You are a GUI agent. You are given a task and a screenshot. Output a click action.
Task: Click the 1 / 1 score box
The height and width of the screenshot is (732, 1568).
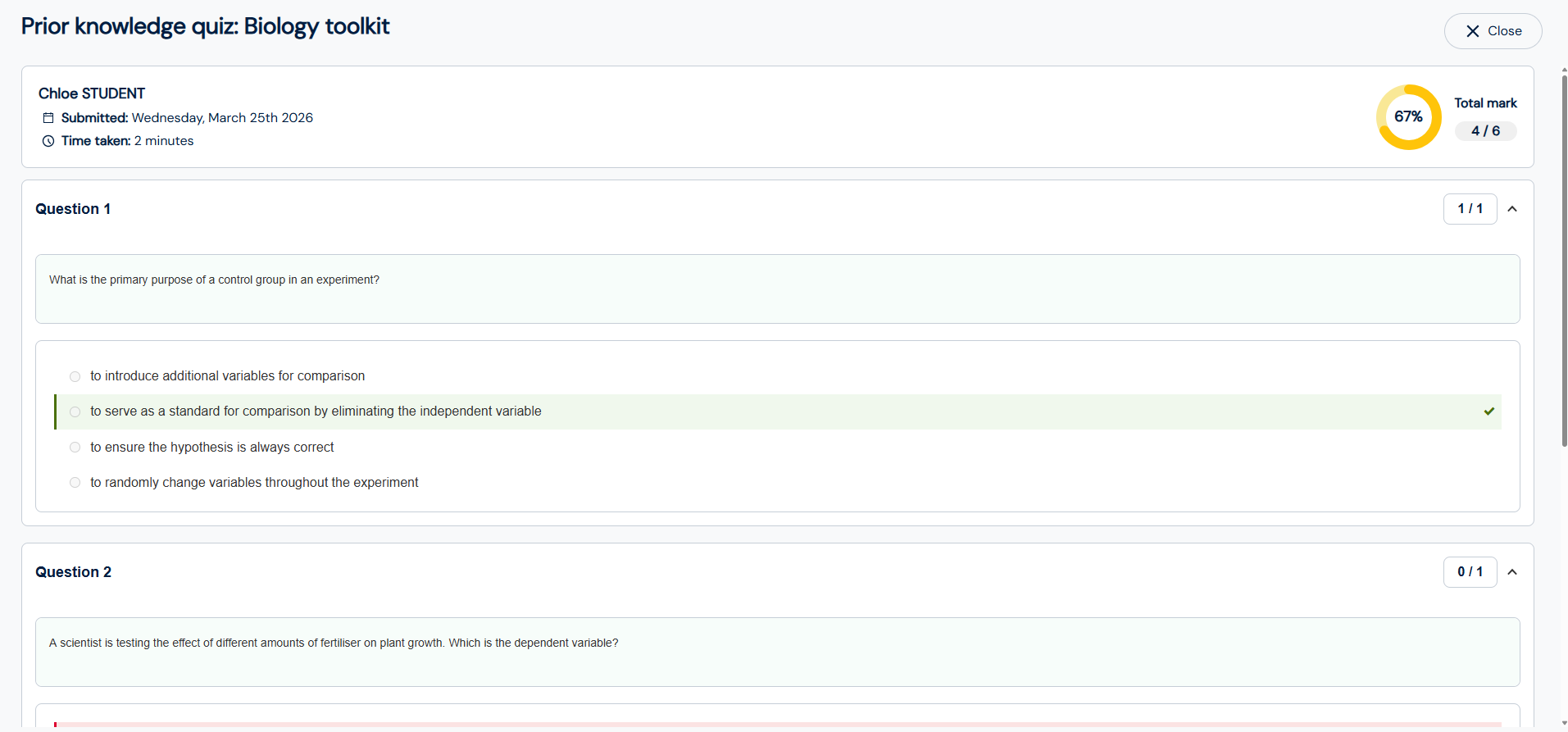tap(1469, 209)
